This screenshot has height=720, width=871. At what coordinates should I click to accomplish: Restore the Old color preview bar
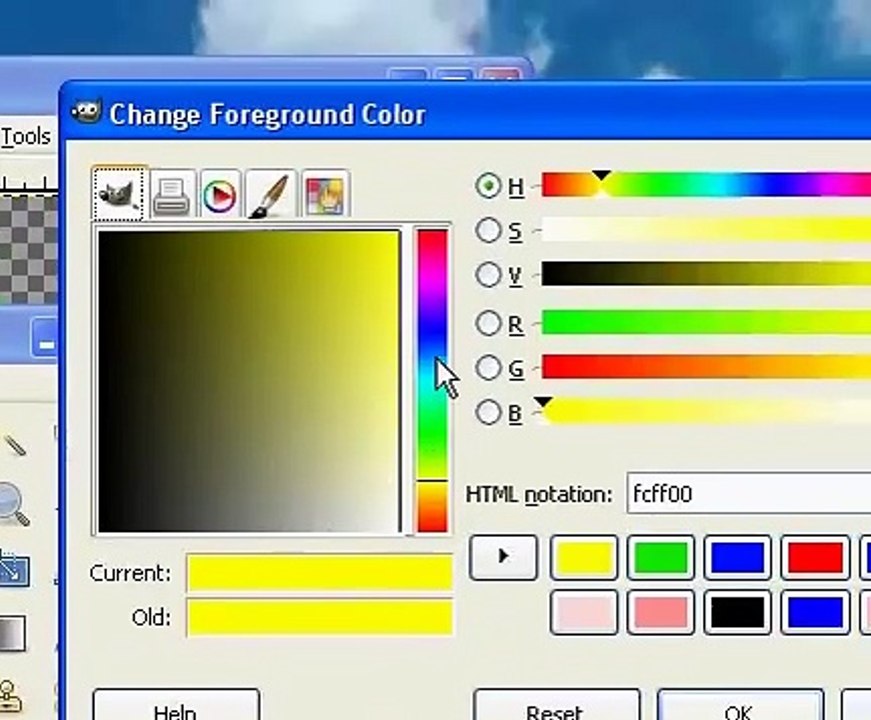320,617
